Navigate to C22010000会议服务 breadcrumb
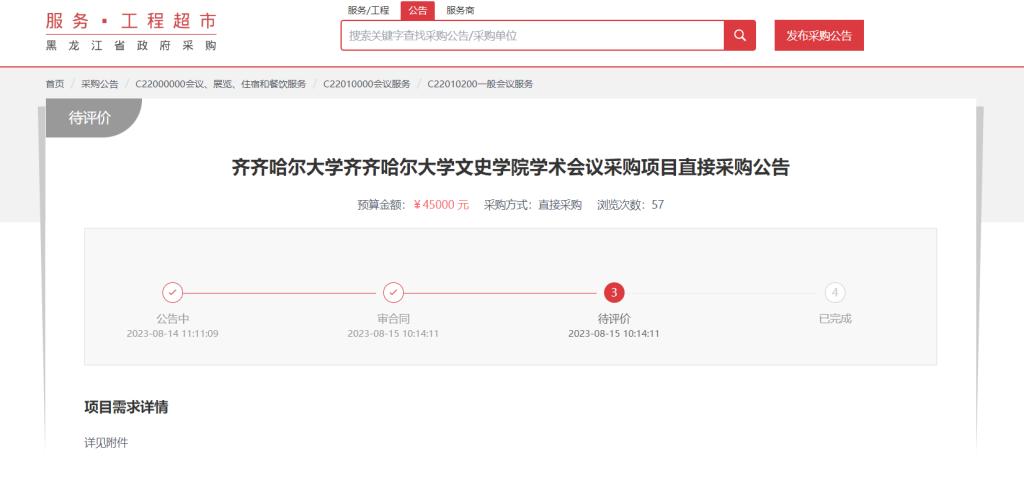Image resolution: width=1024 pixels, height=496 pixels. tap(366, 84)
